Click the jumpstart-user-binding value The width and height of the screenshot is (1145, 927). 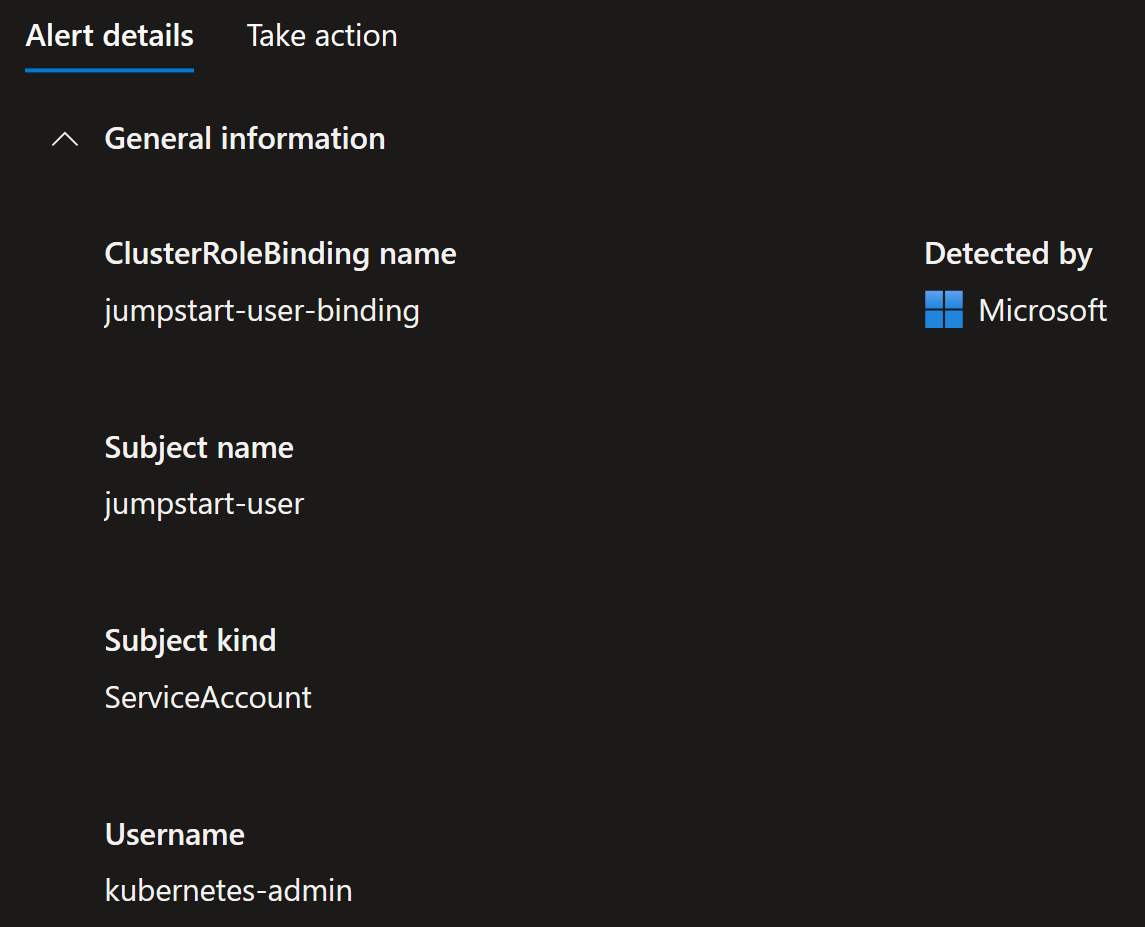tap(262, 311)
